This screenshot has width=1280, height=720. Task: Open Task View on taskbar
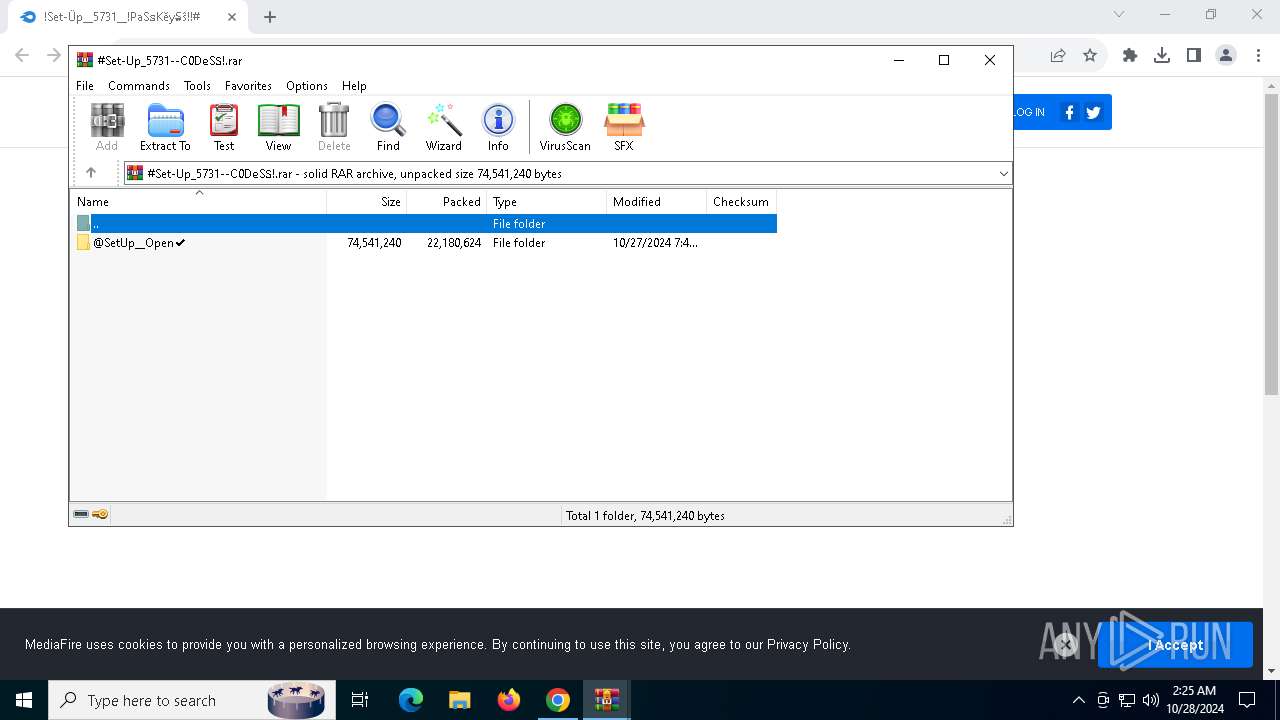click(x=360, y=700)
